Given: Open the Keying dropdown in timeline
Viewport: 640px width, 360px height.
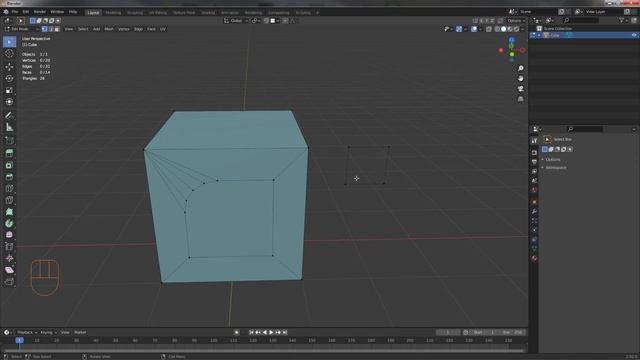Looking at the screenshot, I should (48, 332).
